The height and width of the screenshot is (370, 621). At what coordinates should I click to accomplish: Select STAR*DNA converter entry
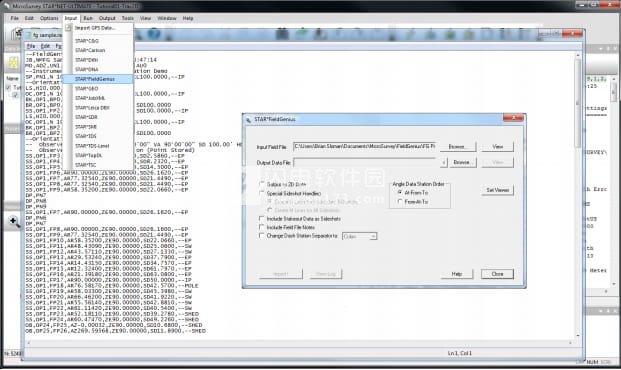tap(98, 69)
